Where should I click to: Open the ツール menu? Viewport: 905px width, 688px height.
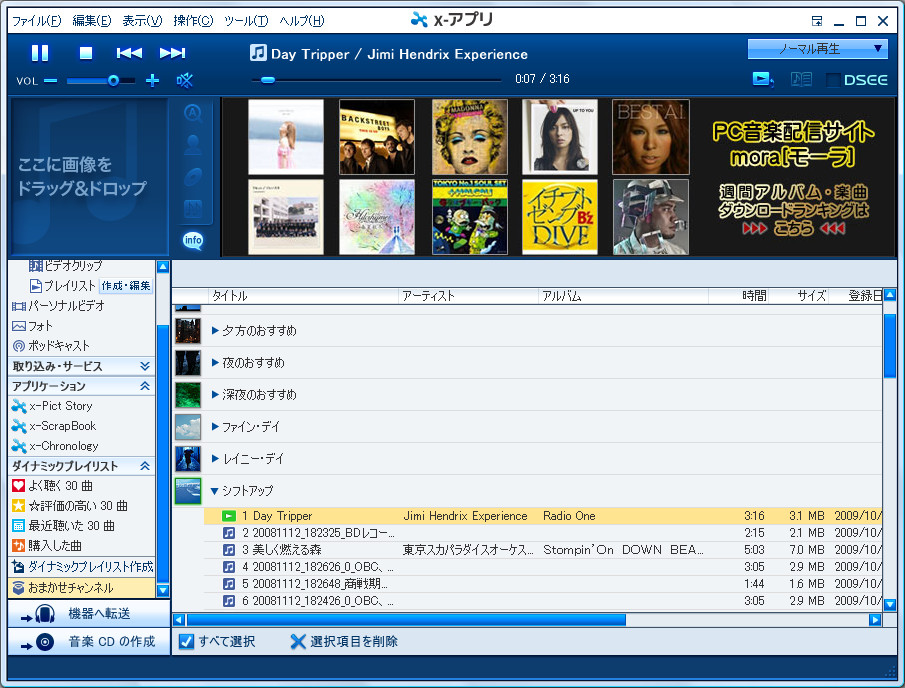[246, 21]
